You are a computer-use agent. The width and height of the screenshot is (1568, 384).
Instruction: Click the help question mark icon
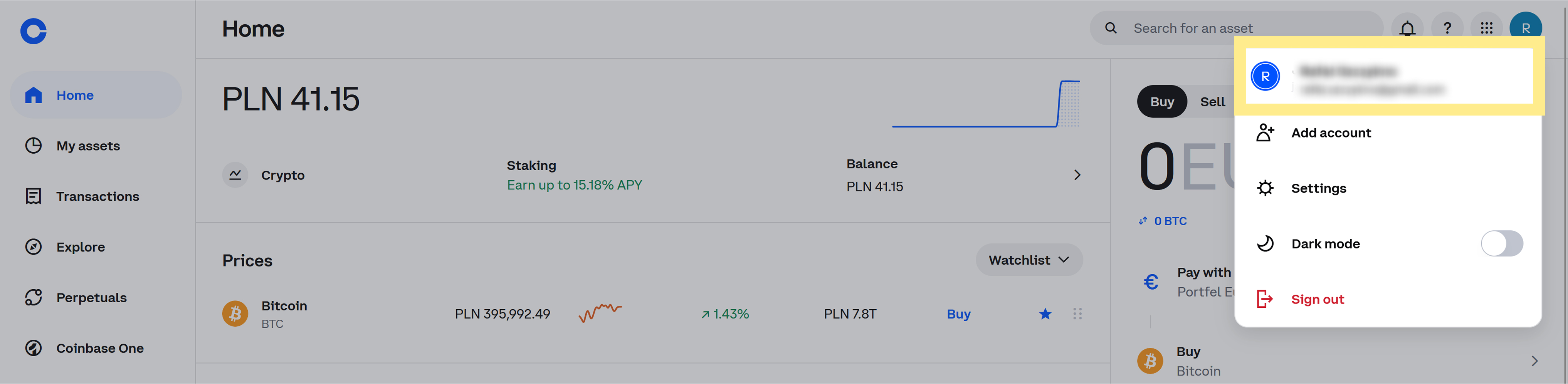[1447, 28]
